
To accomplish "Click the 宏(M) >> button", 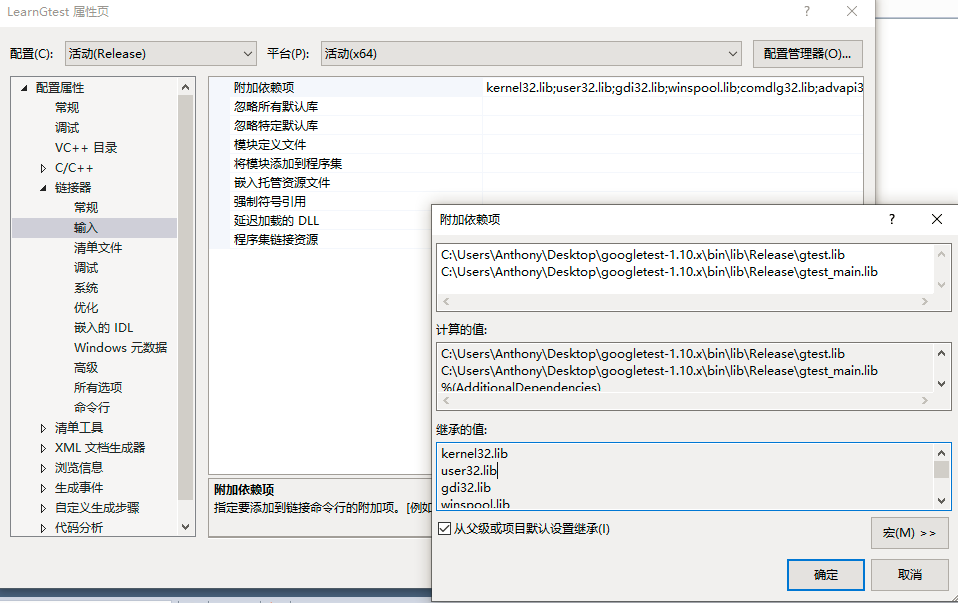I will pos(909,533).
